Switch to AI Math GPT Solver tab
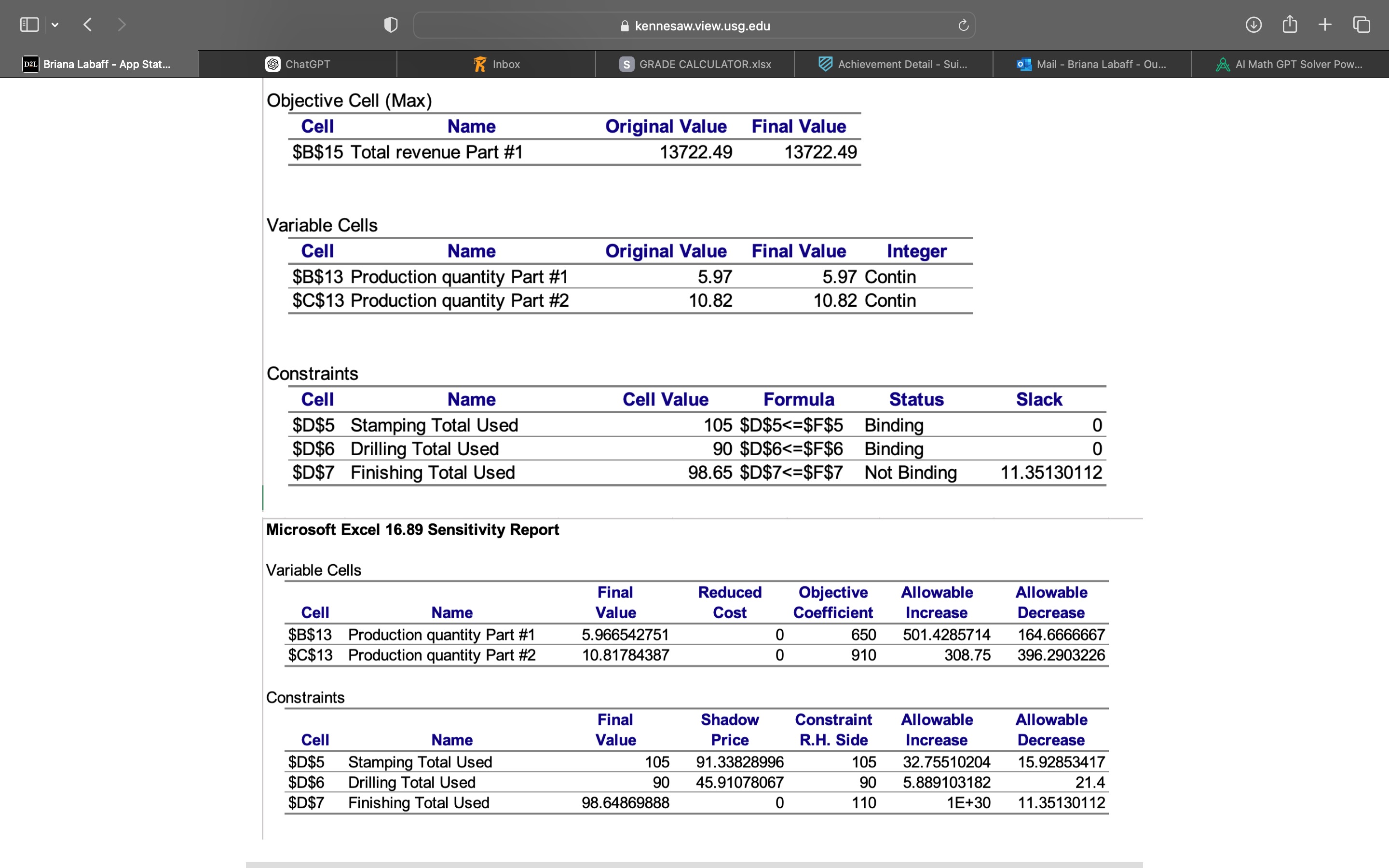The height and width of the screenshot is (868, 1389). pos(1290,64)
